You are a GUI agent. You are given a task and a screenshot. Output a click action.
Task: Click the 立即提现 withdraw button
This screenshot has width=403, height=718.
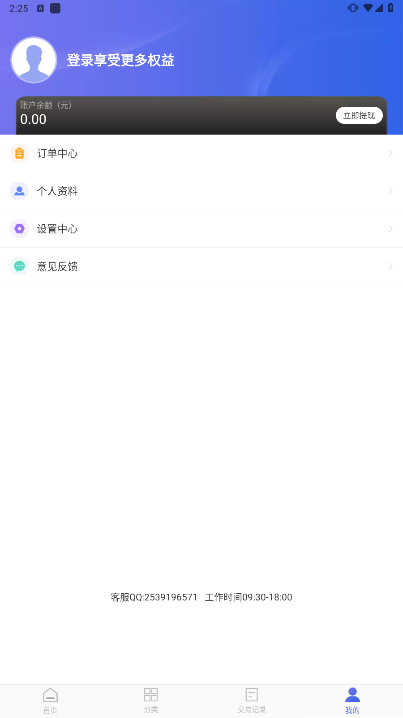pos(359,115)
